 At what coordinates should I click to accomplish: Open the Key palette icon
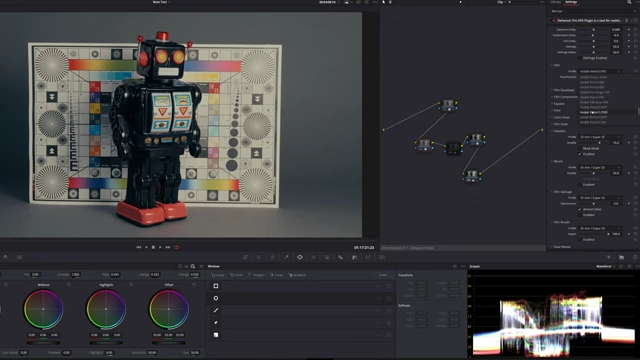tap(354, 257)
